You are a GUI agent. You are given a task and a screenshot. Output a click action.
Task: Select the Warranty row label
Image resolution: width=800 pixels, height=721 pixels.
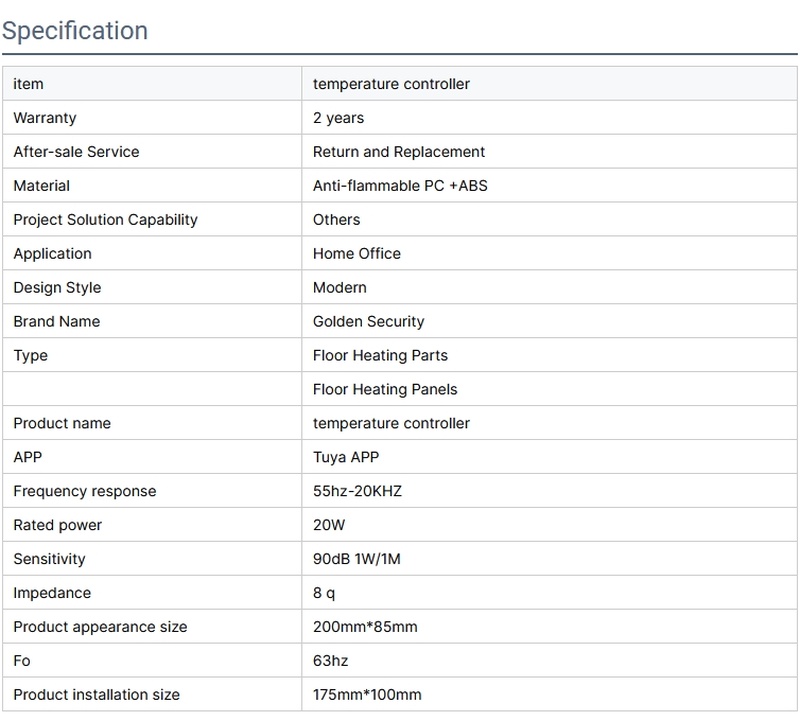[45, 118]
